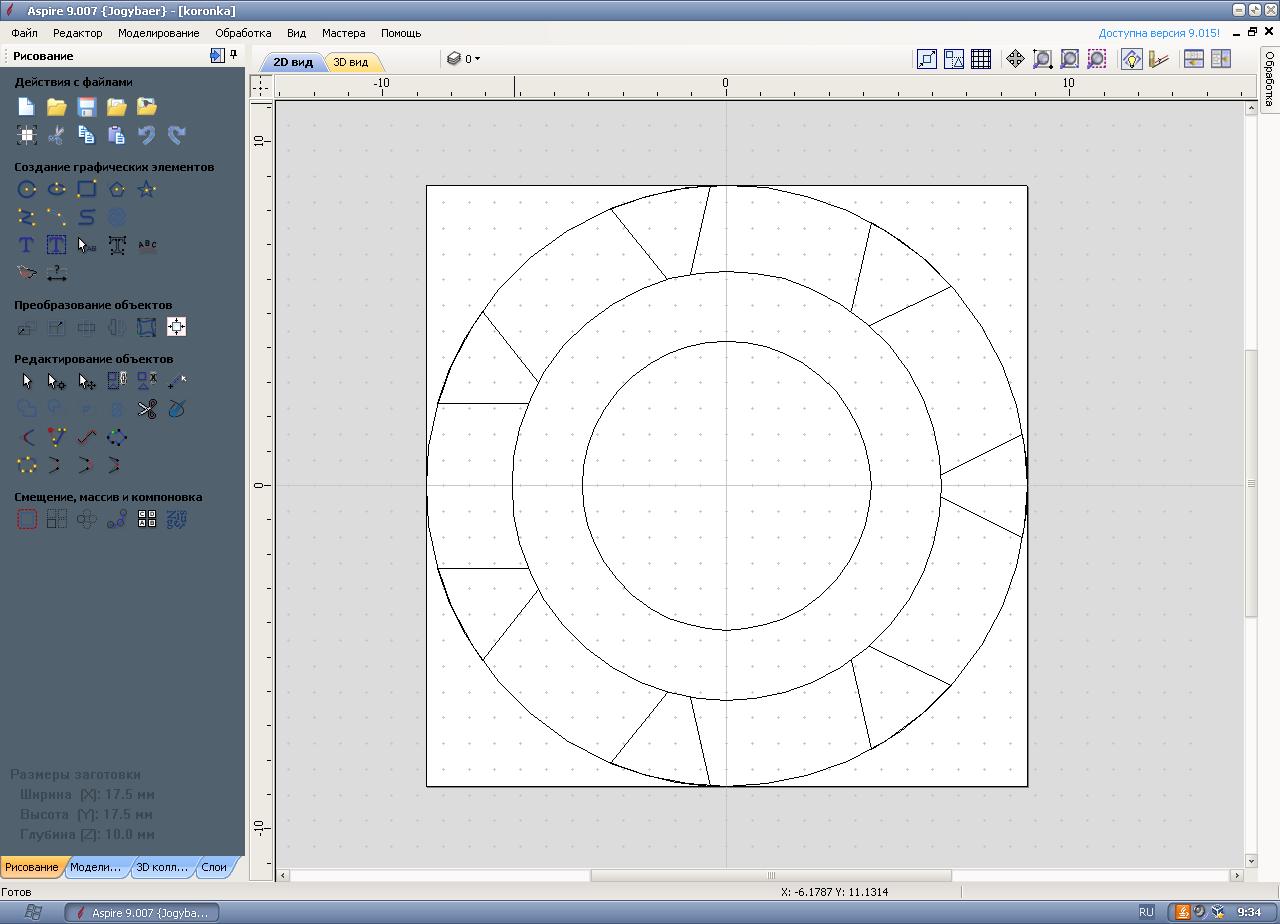
Task: Switch to the Слои panel tab
Action: point(214,867)
